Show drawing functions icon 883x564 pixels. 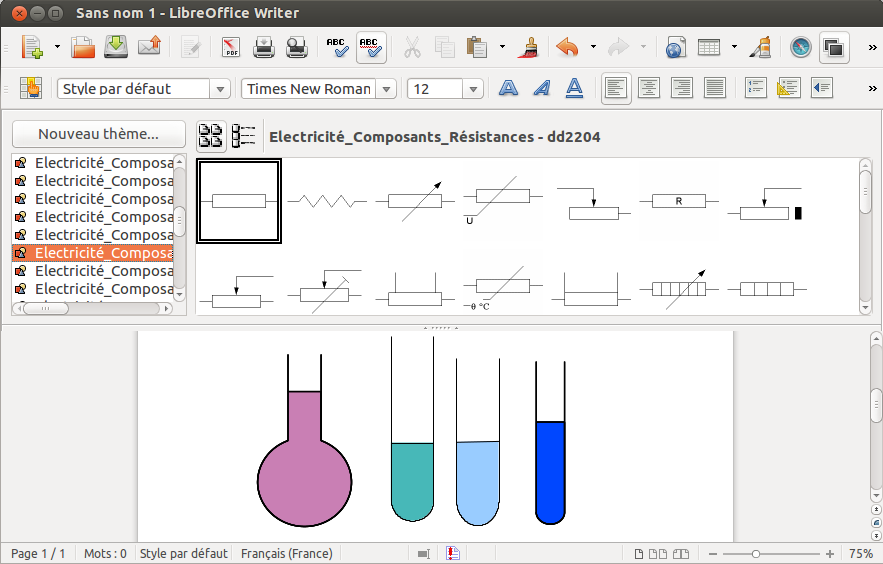click(760, 47)
